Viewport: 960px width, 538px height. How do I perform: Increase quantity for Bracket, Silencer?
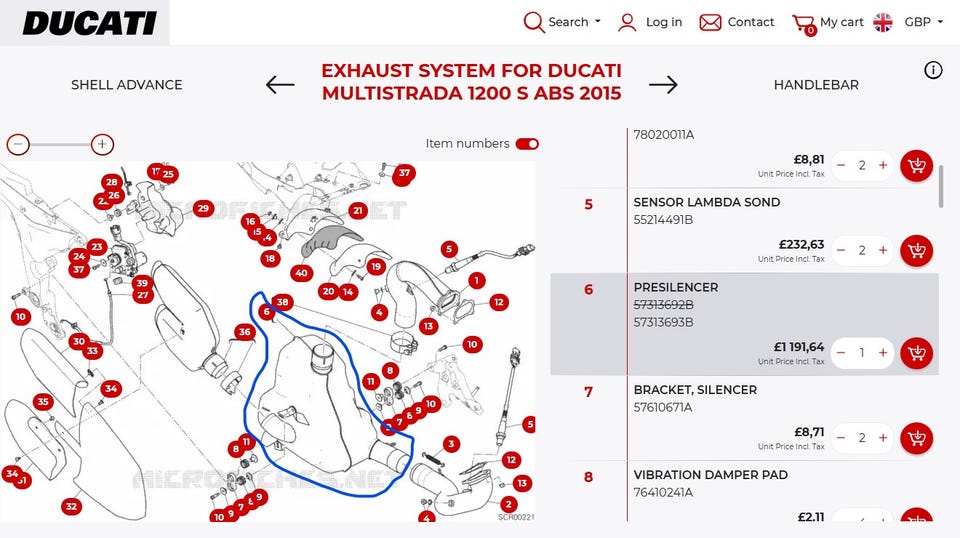(883, 438)
